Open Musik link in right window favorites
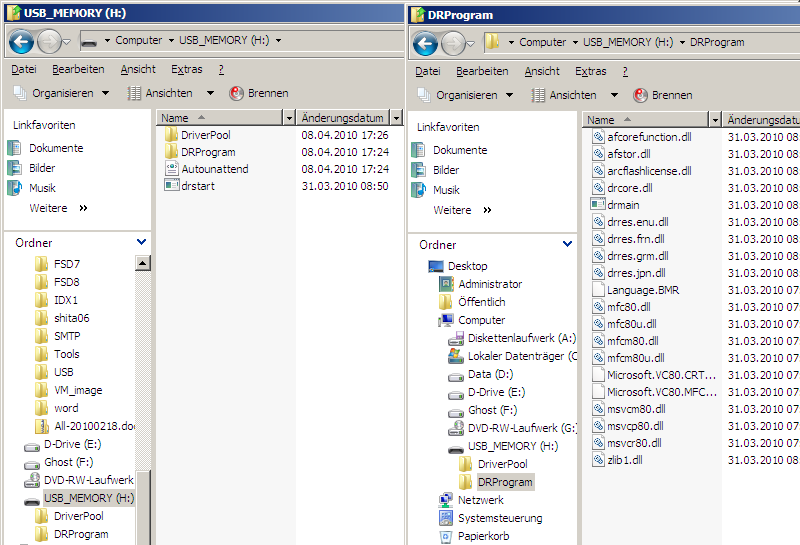 tap(446, 190)
